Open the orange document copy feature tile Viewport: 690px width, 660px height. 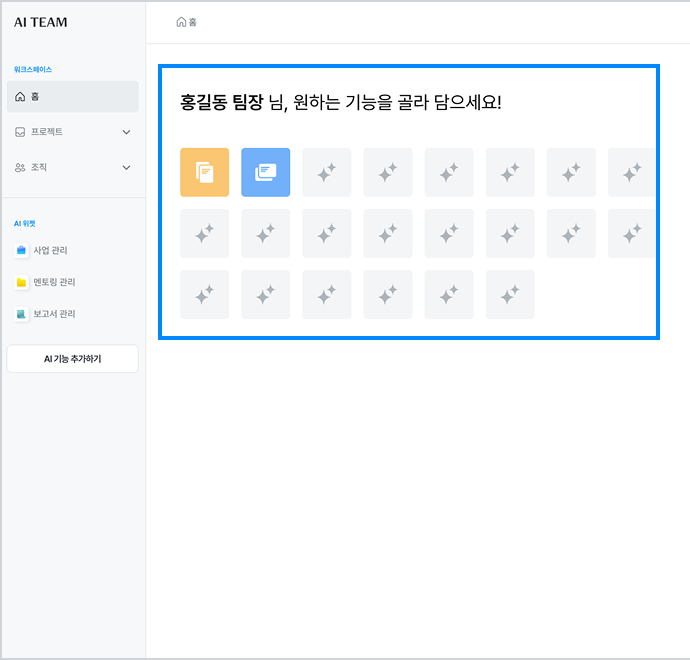coord(204,172)
